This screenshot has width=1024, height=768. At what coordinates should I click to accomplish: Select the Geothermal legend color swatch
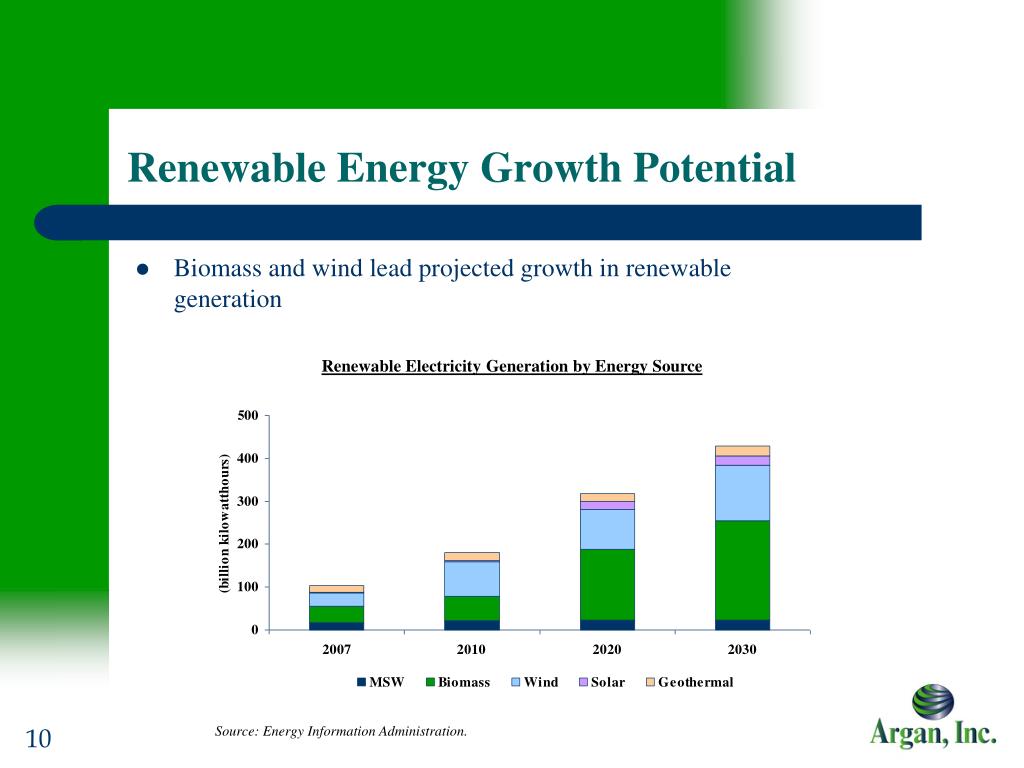click(650, 682)
